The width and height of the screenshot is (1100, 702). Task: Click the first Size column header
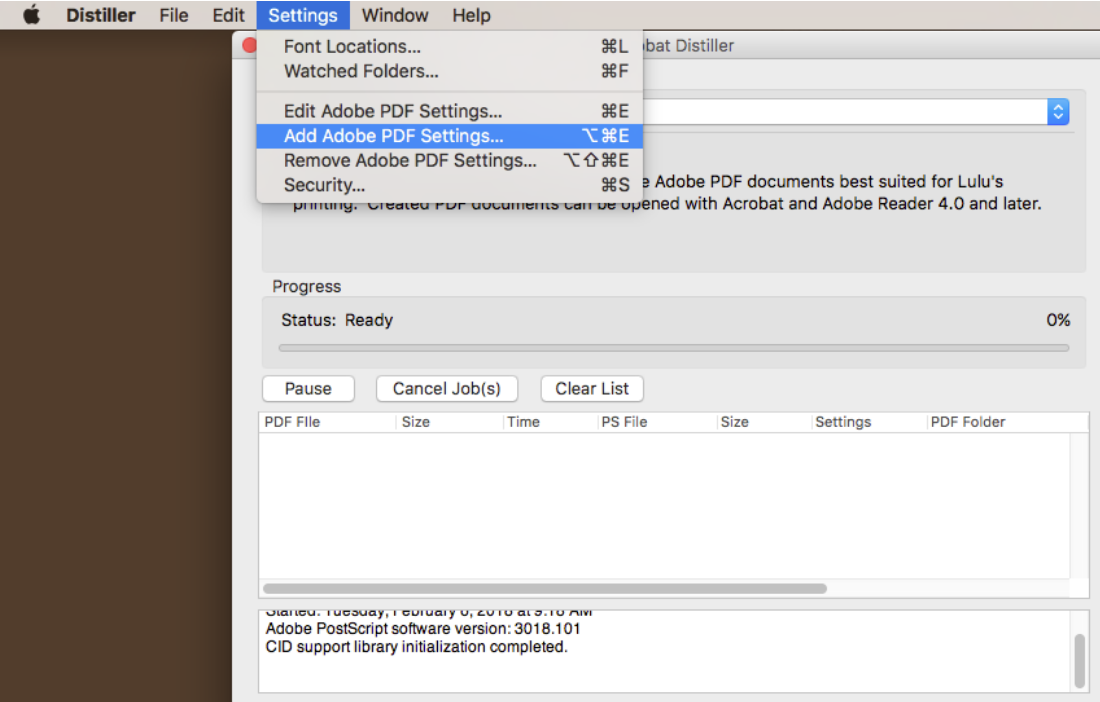tap(450, 422)
